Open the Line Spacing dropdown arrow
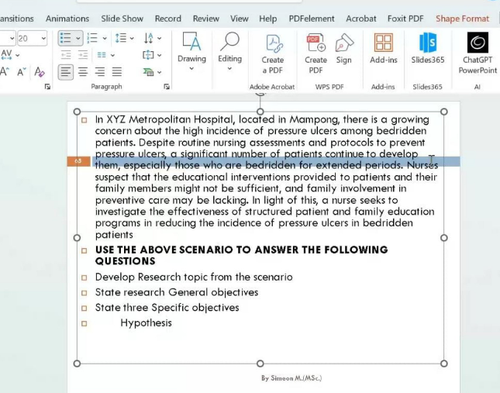Screen dimensions: 500x393 tap(132, 38)
